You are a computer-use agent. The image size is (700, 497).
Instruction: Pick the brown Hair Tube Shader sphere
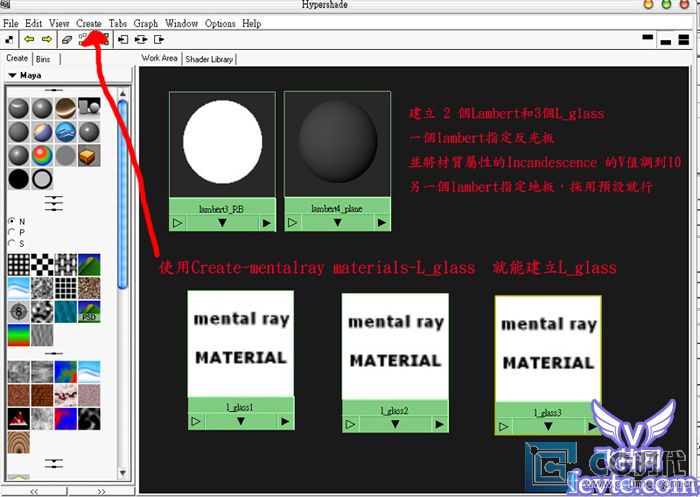pos(66,109)
